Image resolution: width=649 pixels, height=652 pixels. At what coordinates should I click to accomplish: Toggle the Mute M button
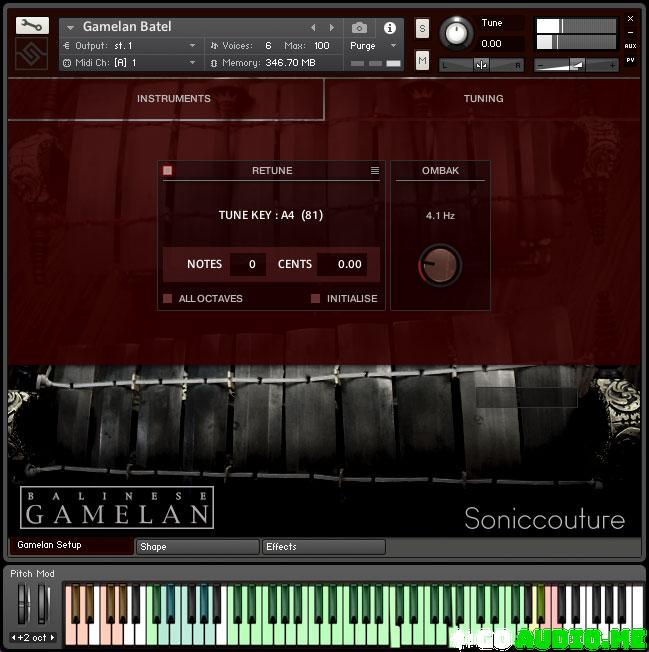click(x=422, y=61)
